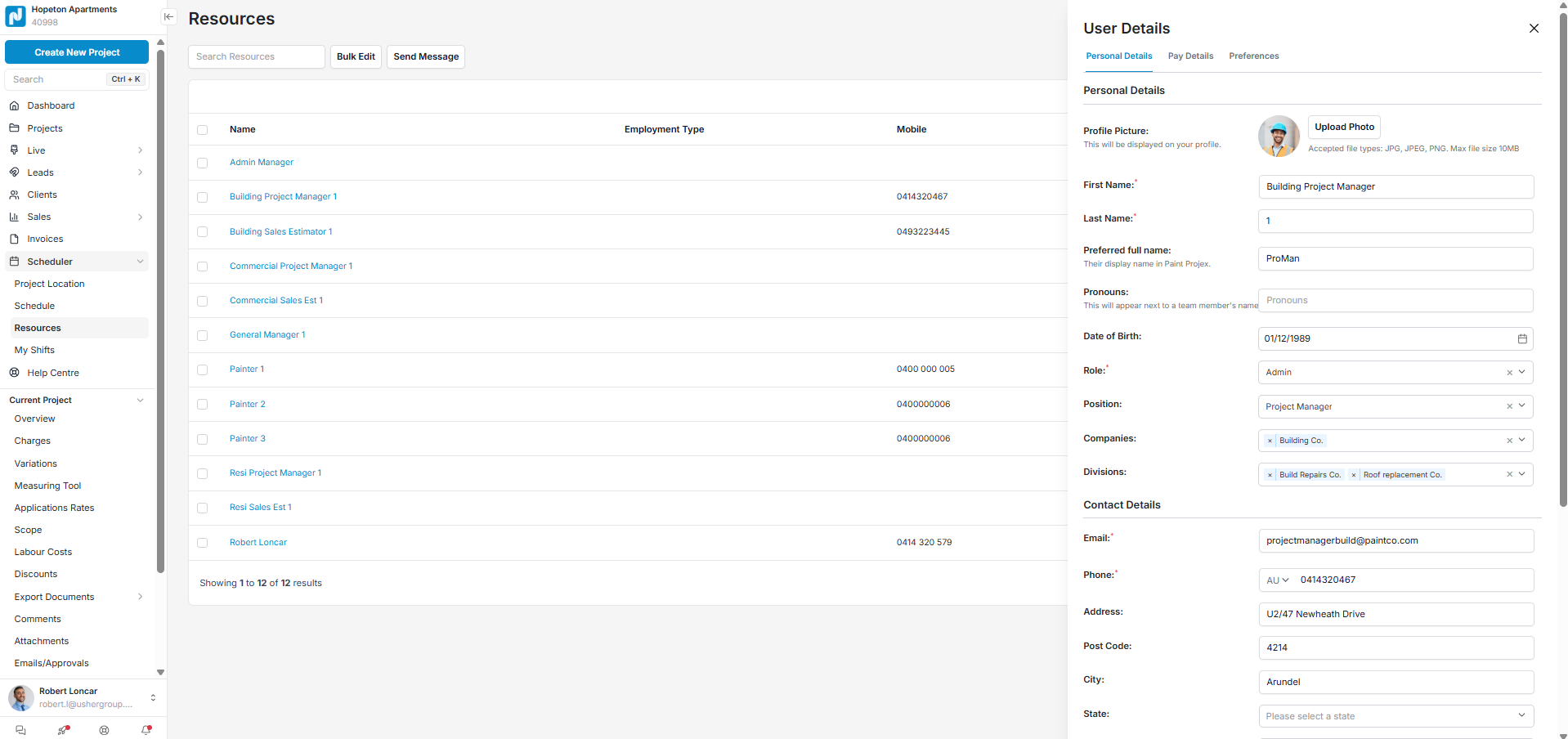This screenshot has width=1568, height=739.
Task: Click the Search Resources input field
Action: point(257,57)
